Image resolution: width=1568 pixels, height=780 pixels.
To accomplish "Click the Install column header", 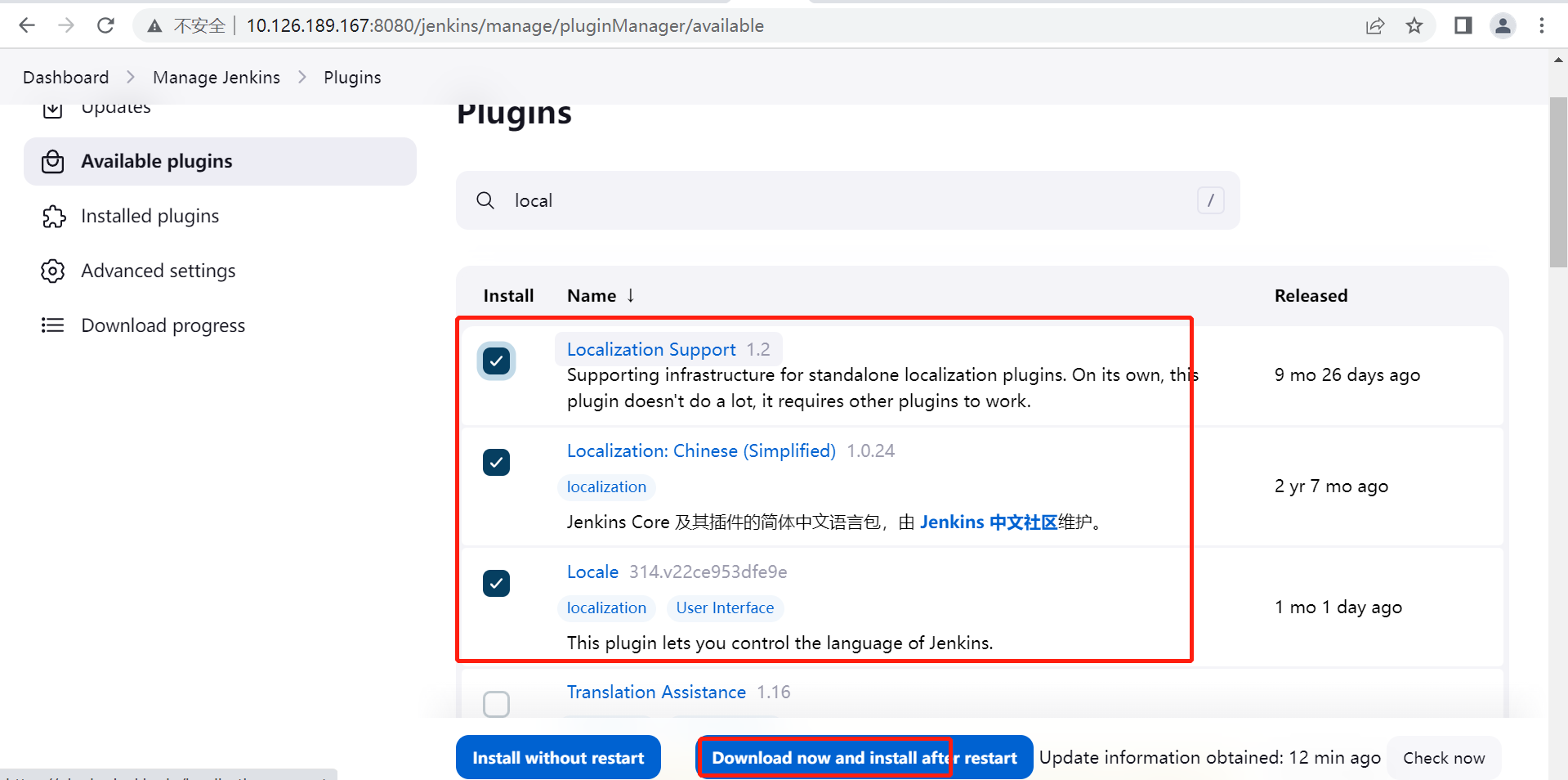I will pos(508,295).
